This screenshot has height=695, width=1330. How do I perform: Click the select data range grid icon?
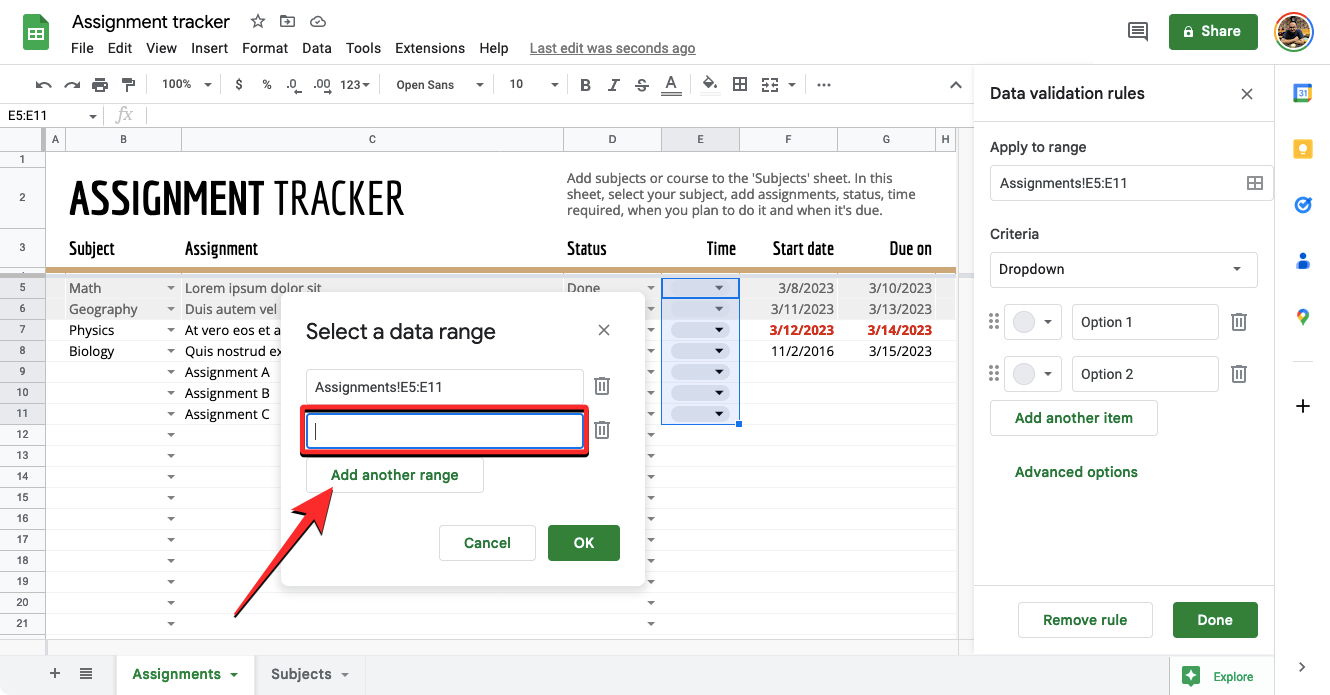tap(1254, 183)
